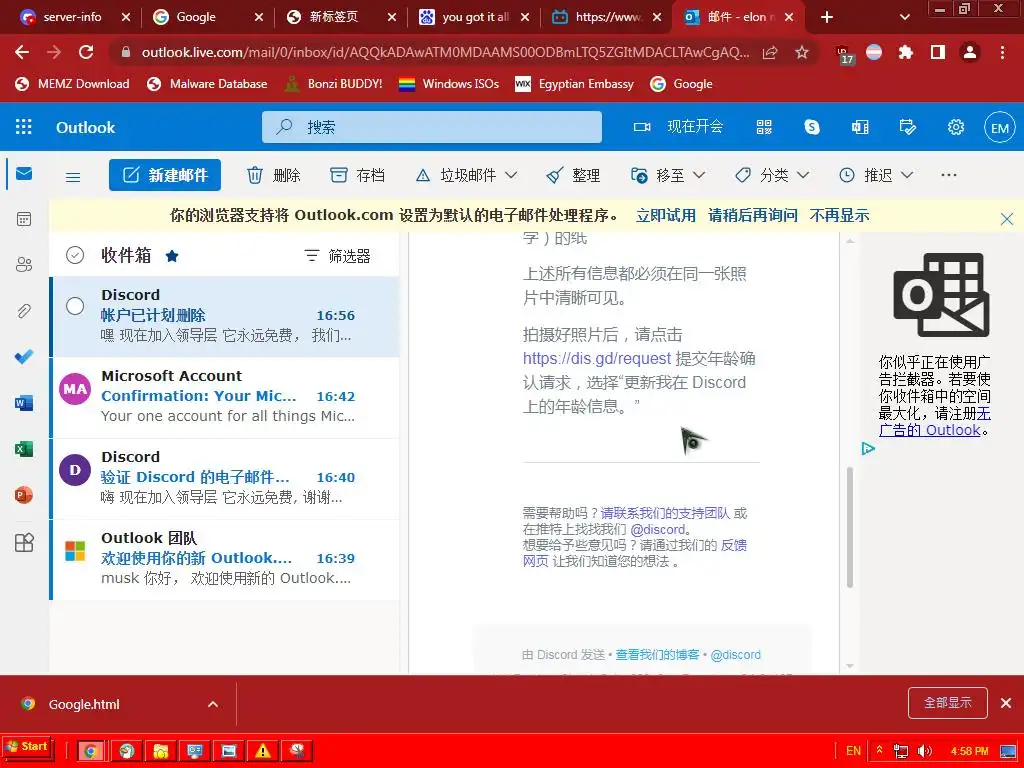The height and width of the screenshot is (768, 1024).
Task: Open the To Do checkmark icon
Action: pyautogui.click(x=24, y=357)
